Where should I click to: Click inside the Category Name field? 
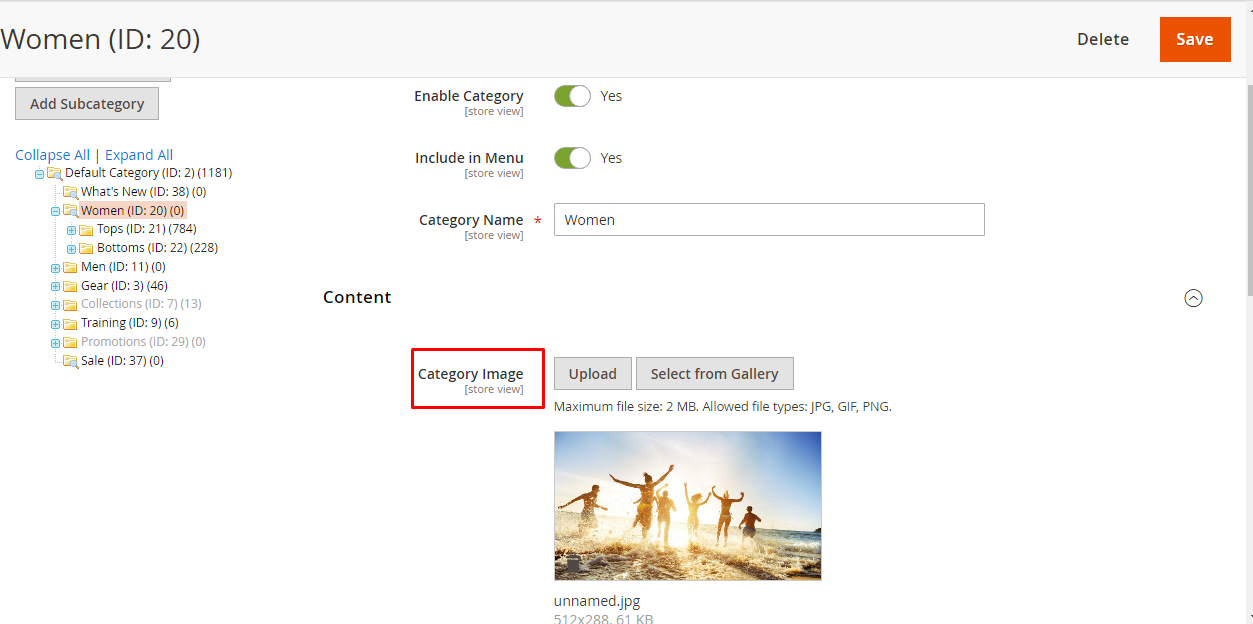(769, 220)
